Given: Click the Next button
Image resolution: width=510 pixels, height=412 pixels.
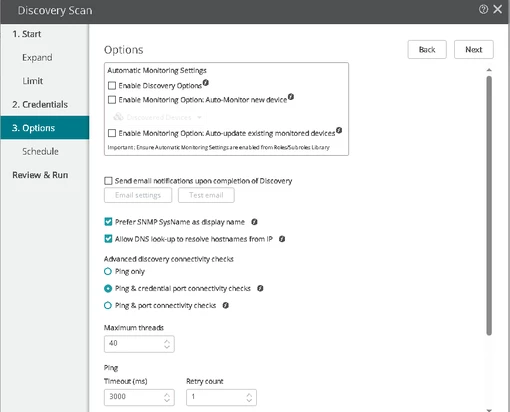Looking at the screenshot, I should pos(474,50).
